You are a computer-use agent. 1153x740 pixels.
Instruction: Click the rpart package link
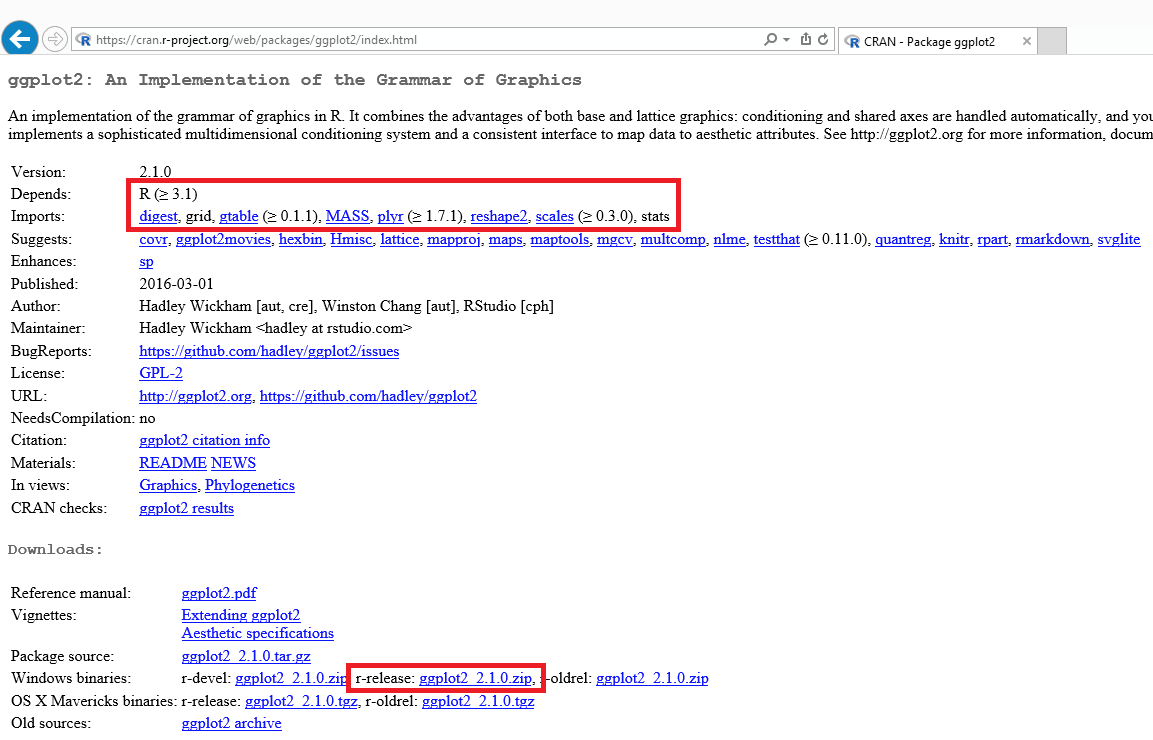click(992, 239)
